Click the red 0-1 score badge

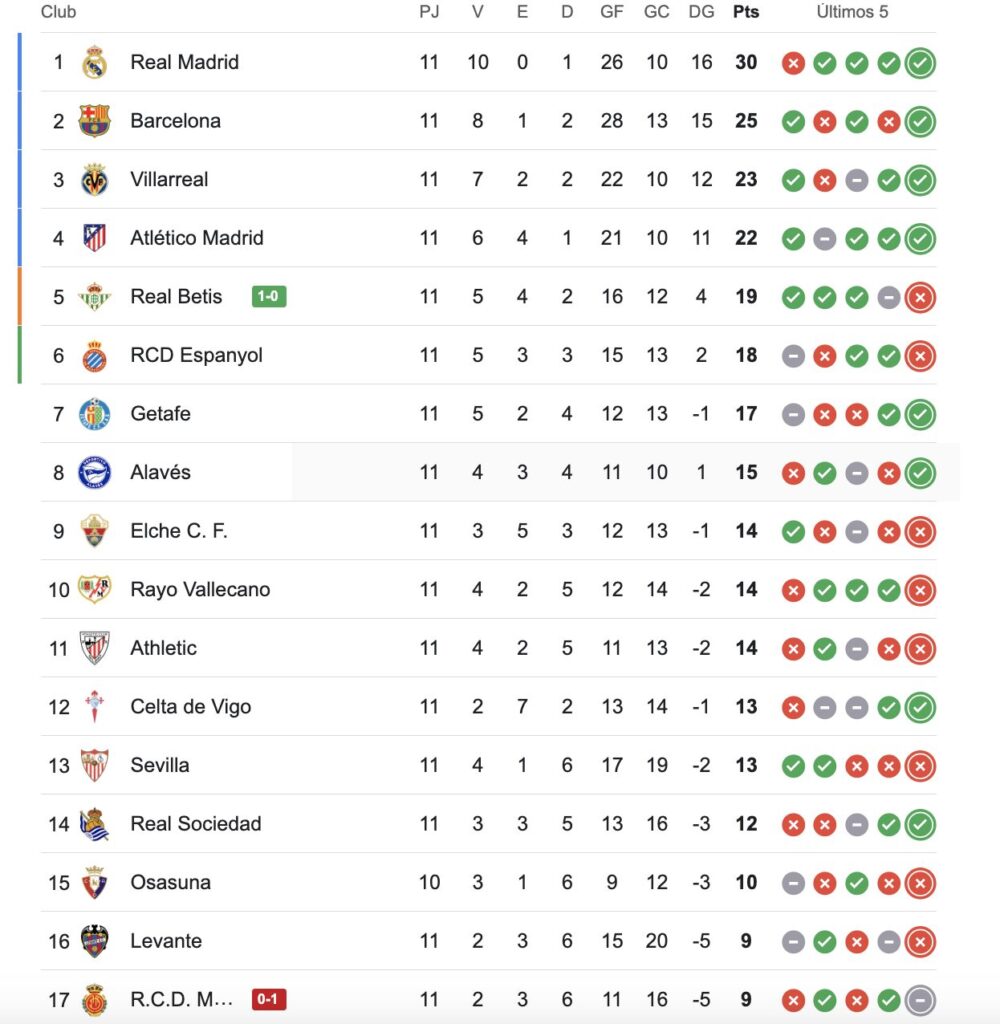tap(269, 999)
